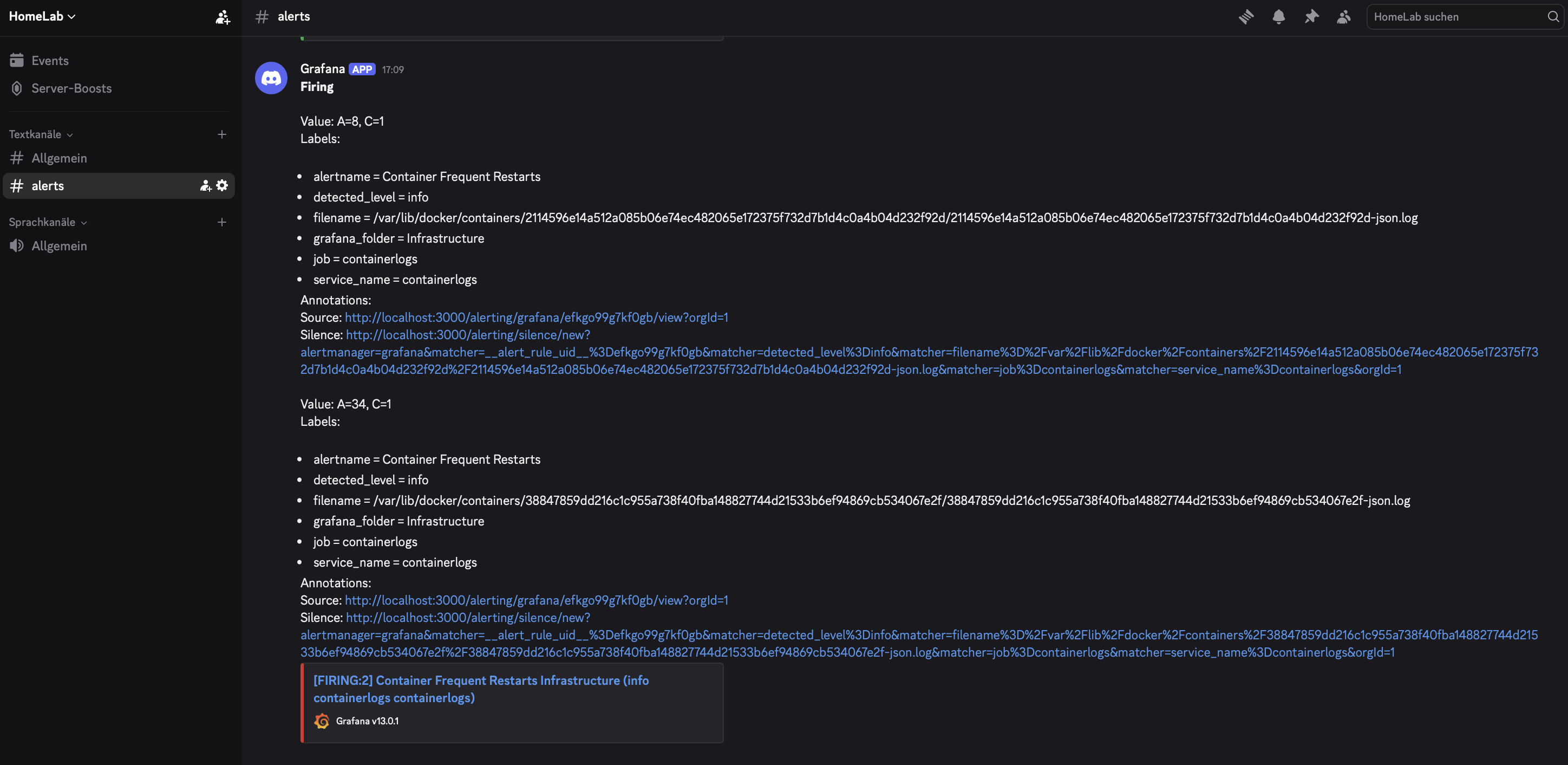Click the hash icon in channel header

coord(262,16)
